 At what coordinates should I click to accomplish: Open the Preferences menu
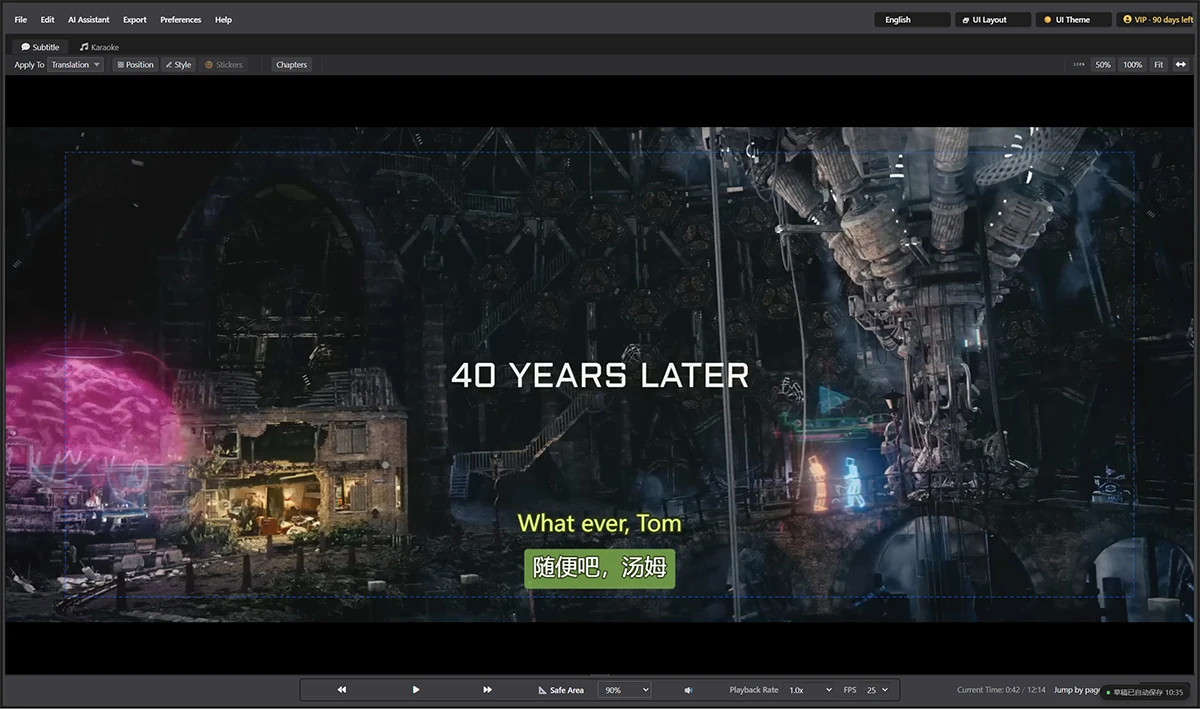click(181, 20)
